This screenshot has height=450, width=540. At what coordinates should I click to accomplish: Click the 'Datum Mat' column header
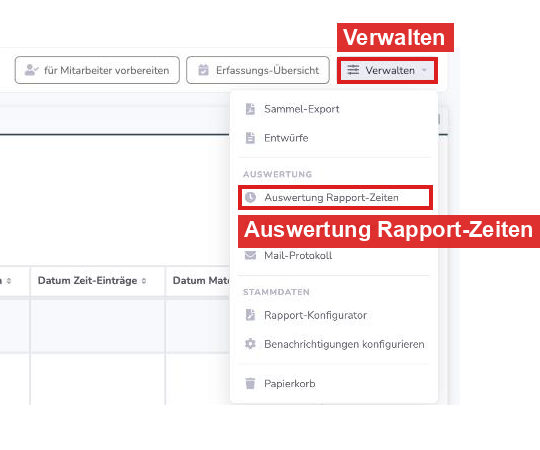198,281
